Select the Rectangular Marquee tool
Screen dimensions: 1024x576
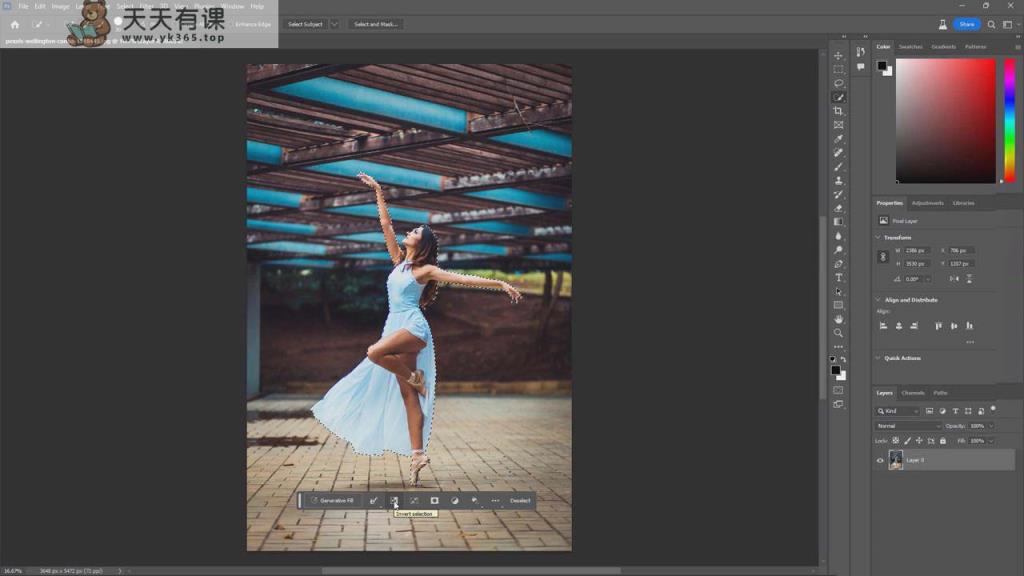839,69
